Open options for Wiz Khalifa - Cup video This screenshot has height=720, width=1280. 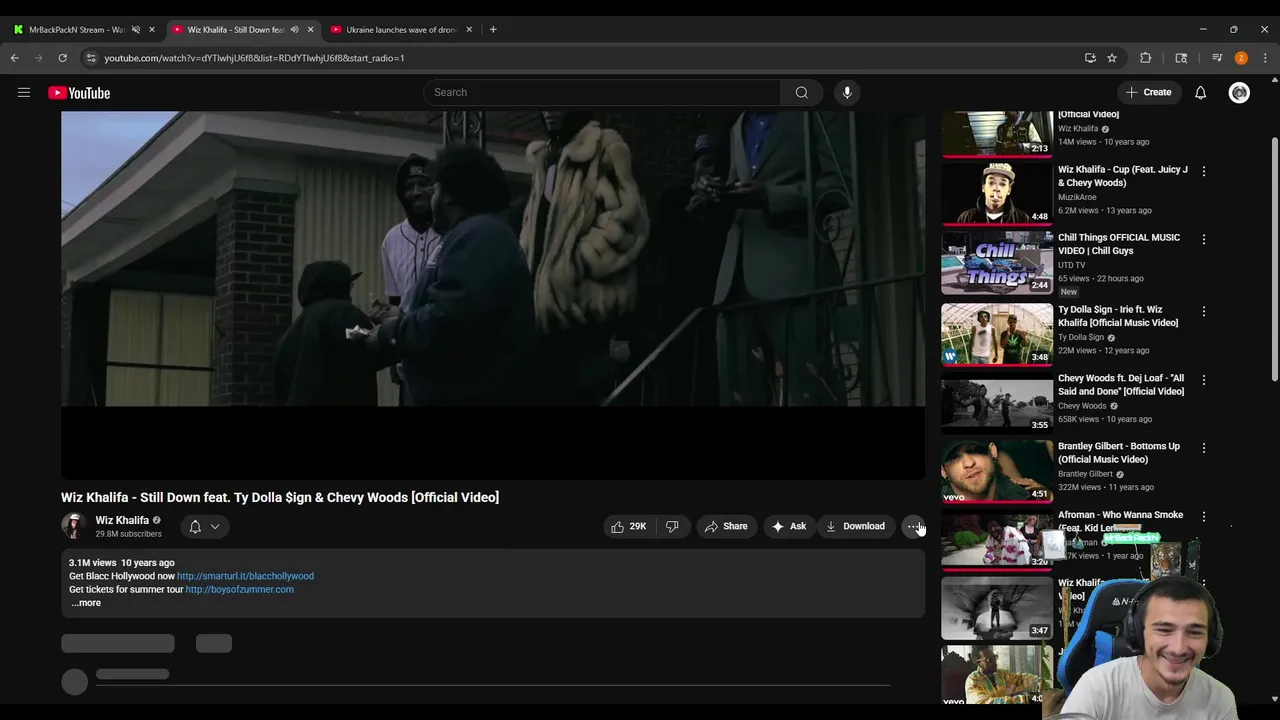click(1204, 171)
